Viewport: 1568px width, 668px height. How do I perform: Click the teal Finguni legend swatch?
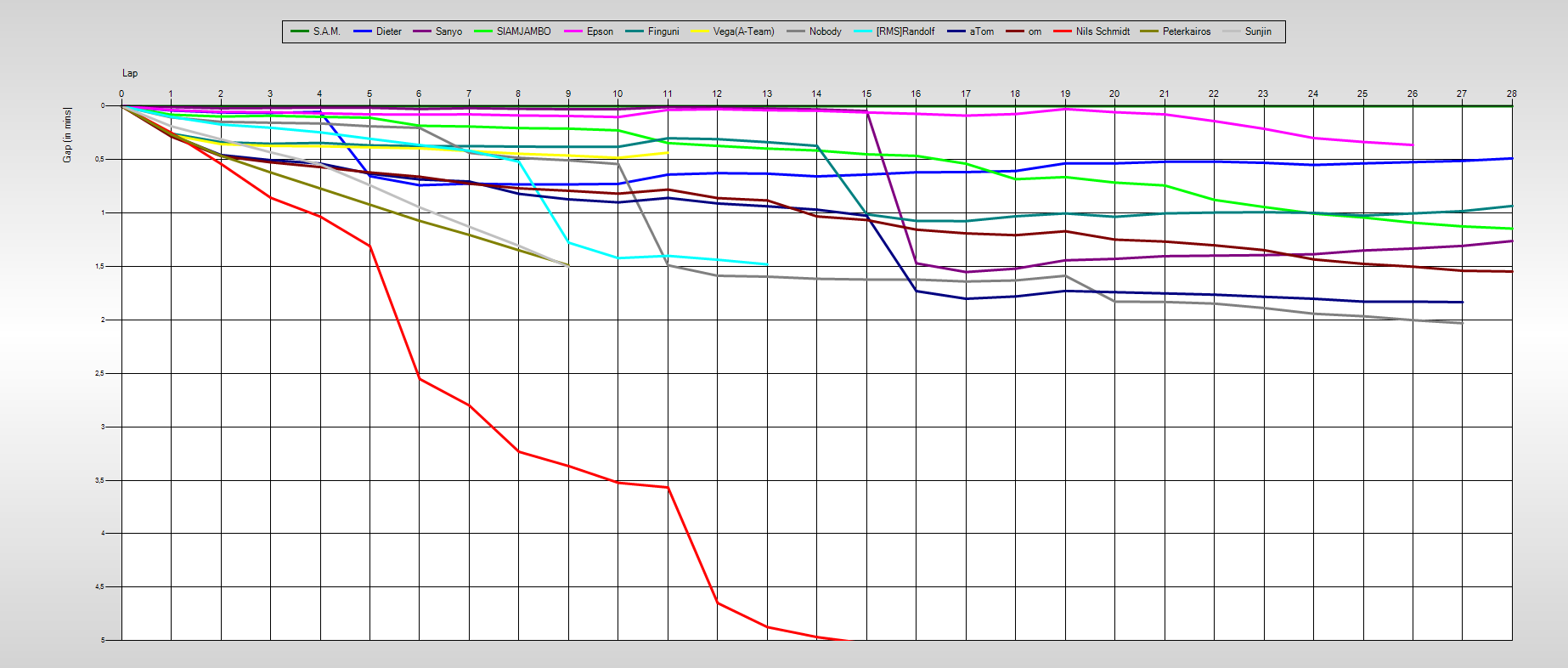635,31
